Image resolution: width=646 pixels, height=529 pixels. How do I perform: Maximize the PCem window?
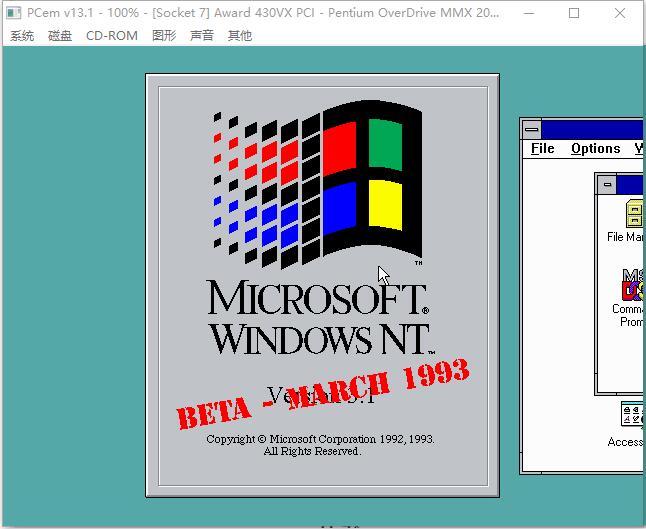point(574,13)
